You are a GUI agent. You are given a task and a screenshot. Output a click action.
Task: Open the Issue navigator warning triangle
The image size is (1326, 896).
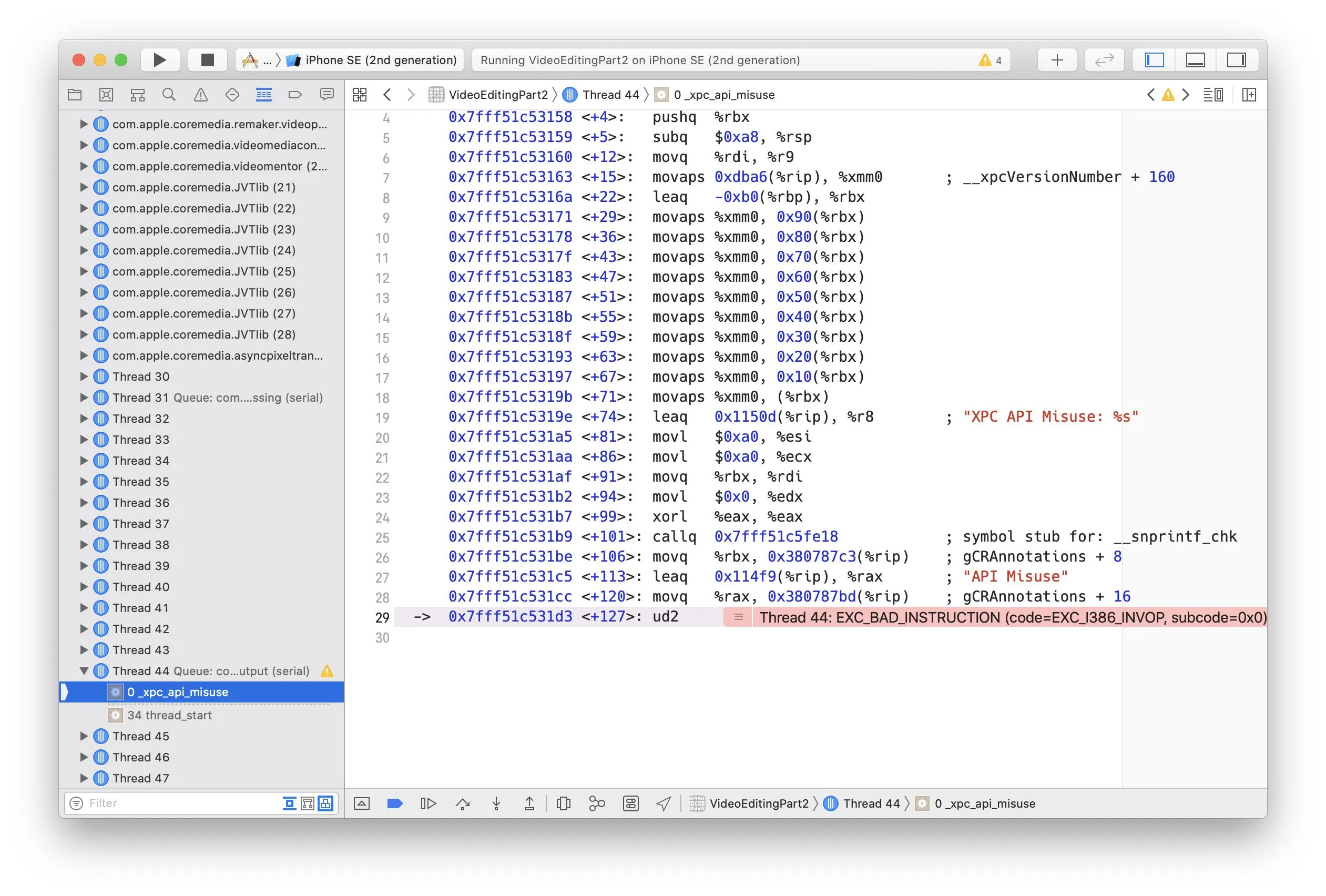(x=200, y=95)
